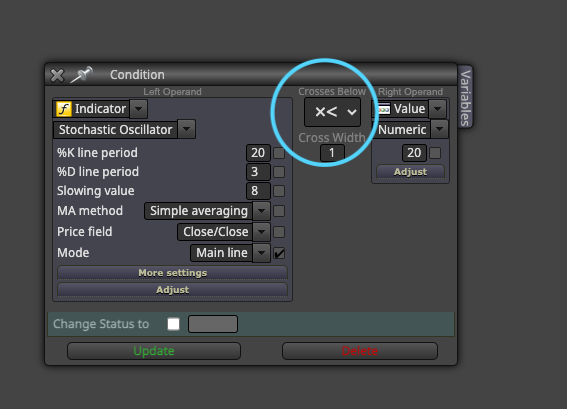Click Adjust button under Left Operand
Image resolution: width=567 pixels, height=409 pixels.
point(172,290)
